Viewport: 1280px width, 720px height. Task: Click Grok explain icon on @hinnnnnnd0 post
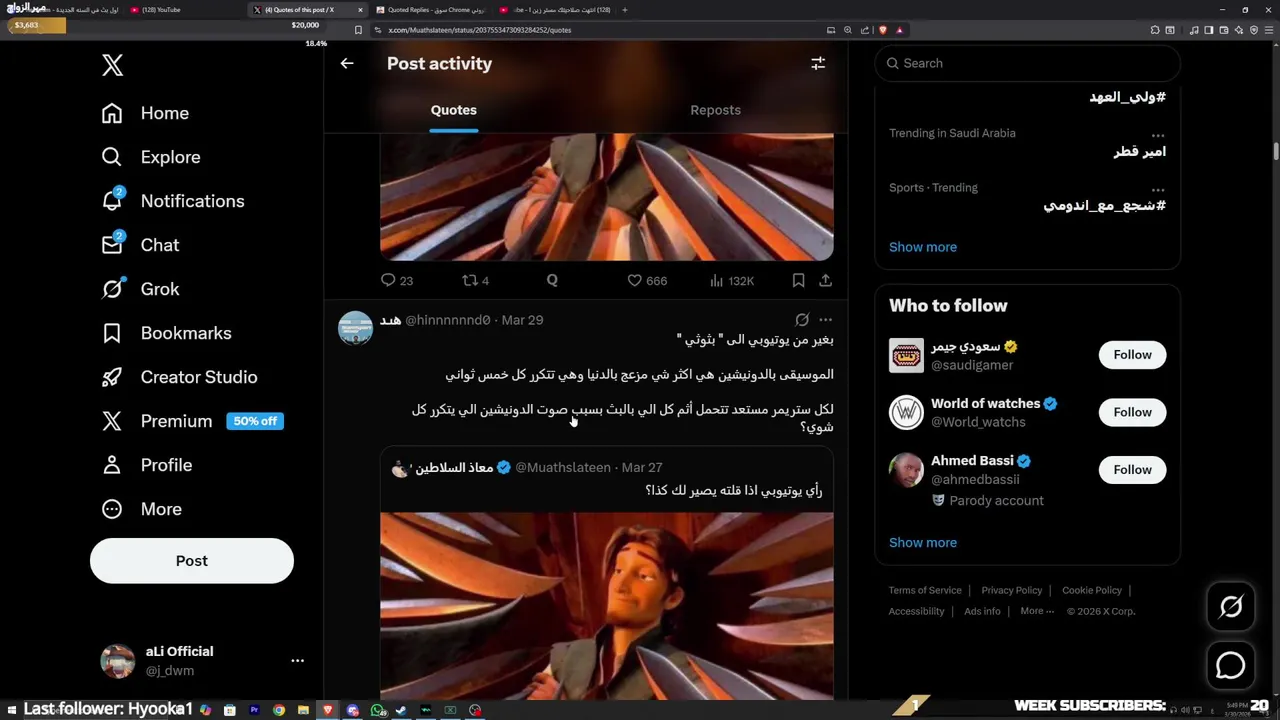pos(802,320)
